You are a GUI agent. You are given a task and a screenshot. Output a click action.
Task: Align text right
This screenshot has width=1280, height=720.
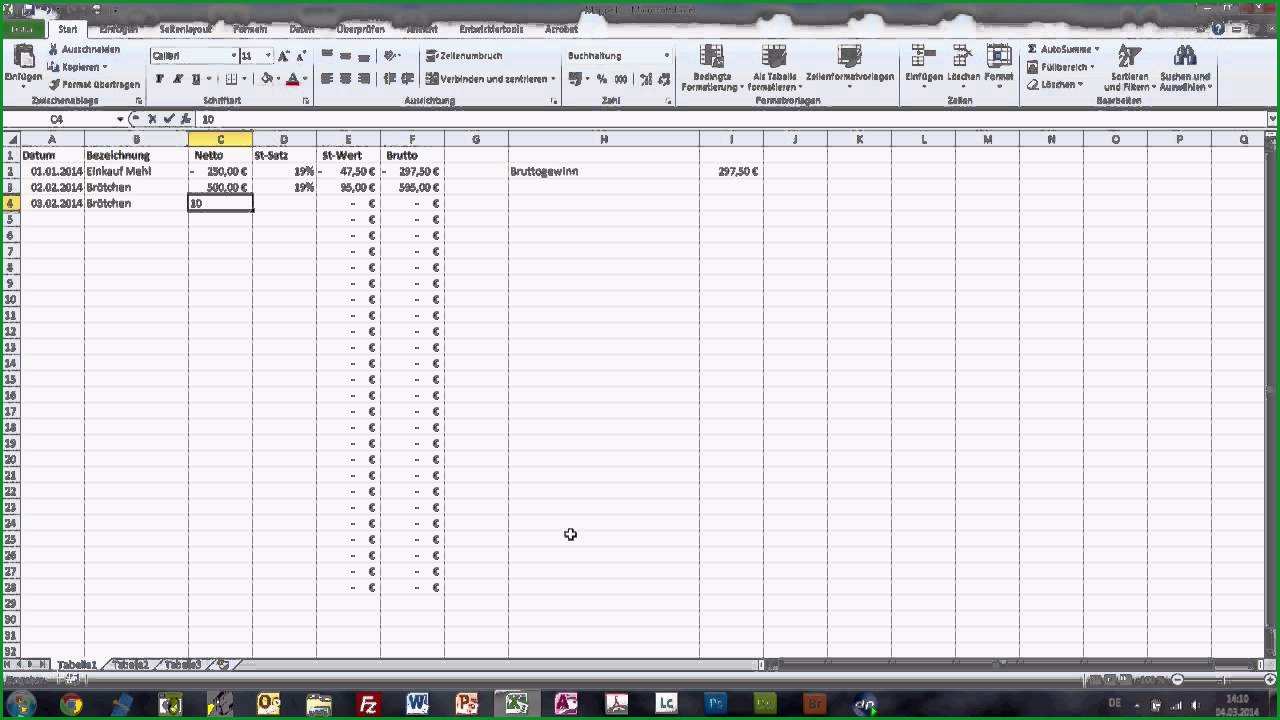point(364,79)
